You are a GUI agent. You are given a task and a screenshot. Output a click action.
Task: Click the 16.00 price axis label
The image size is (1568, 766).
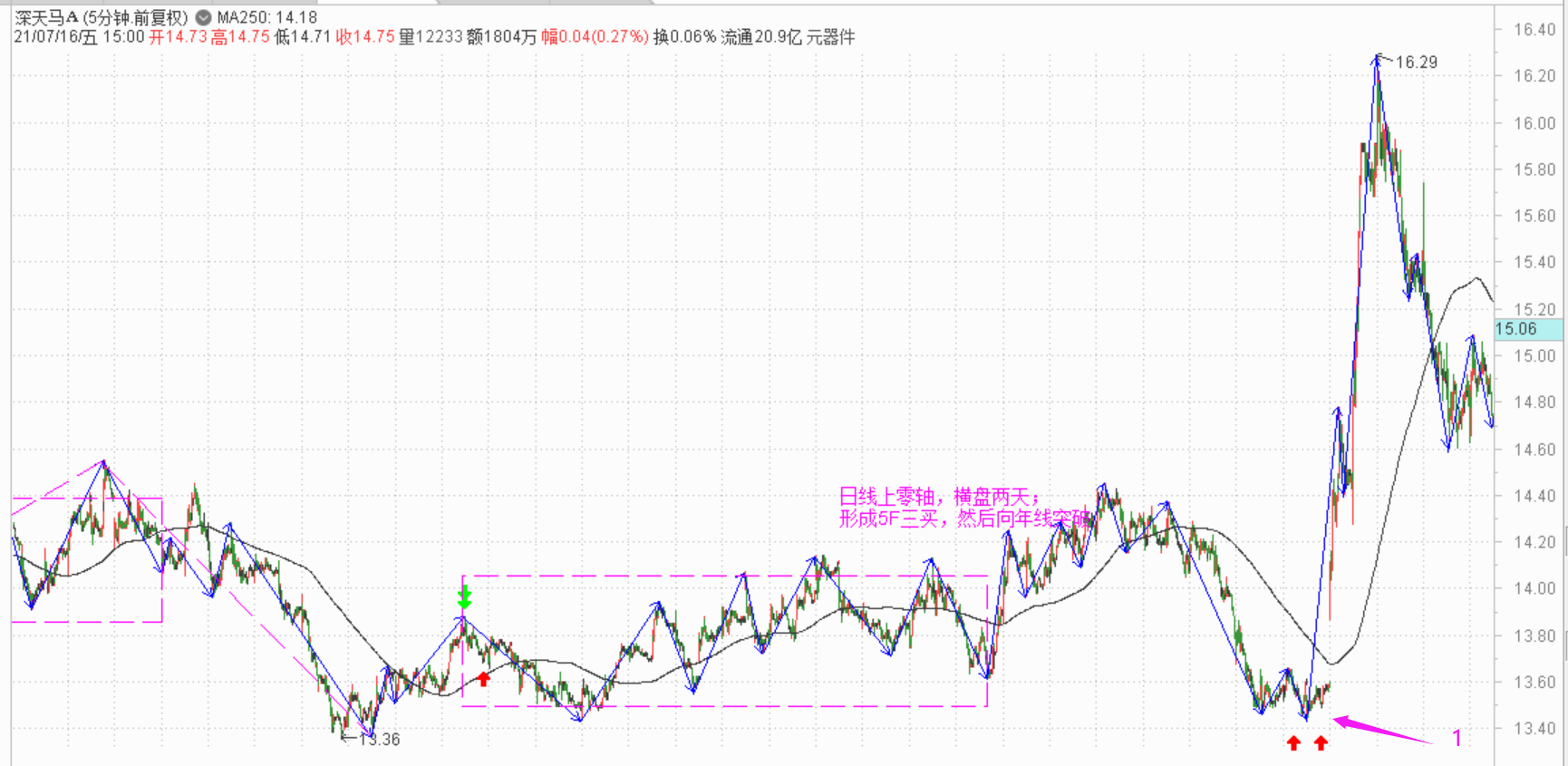pyautogui.click(x=1534, y=123)
